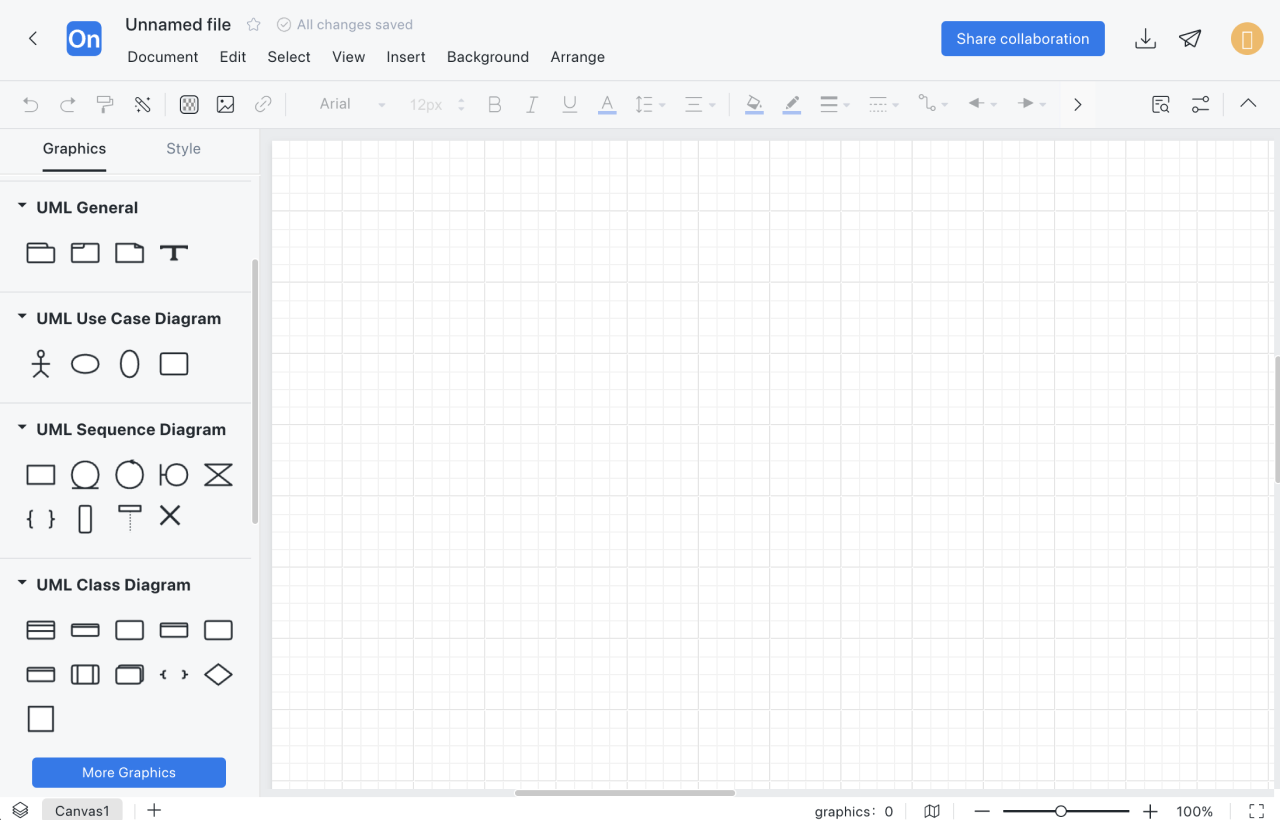Select the diamond shape in UML Class Diagram

point(218,675)
